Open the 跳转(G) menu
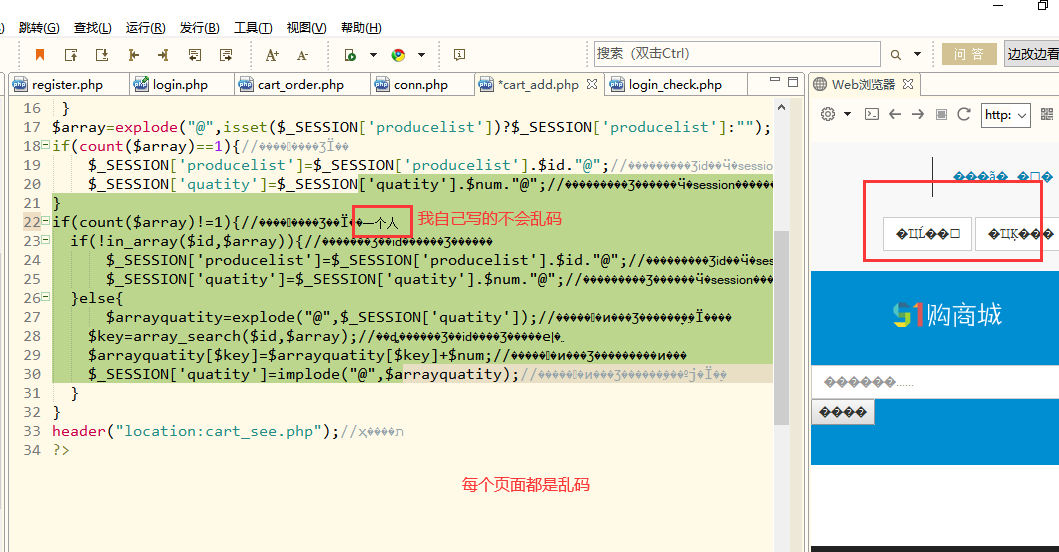The width and height of the screenshot is (1059, 552). tap(39, 28)
